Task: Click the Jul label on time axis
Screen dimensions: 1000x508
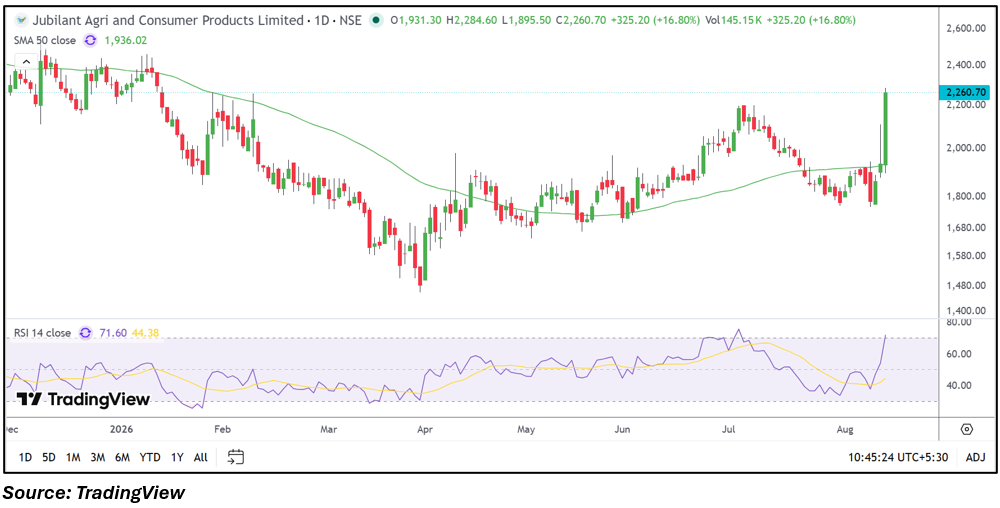Action: (x=727, y=429)
